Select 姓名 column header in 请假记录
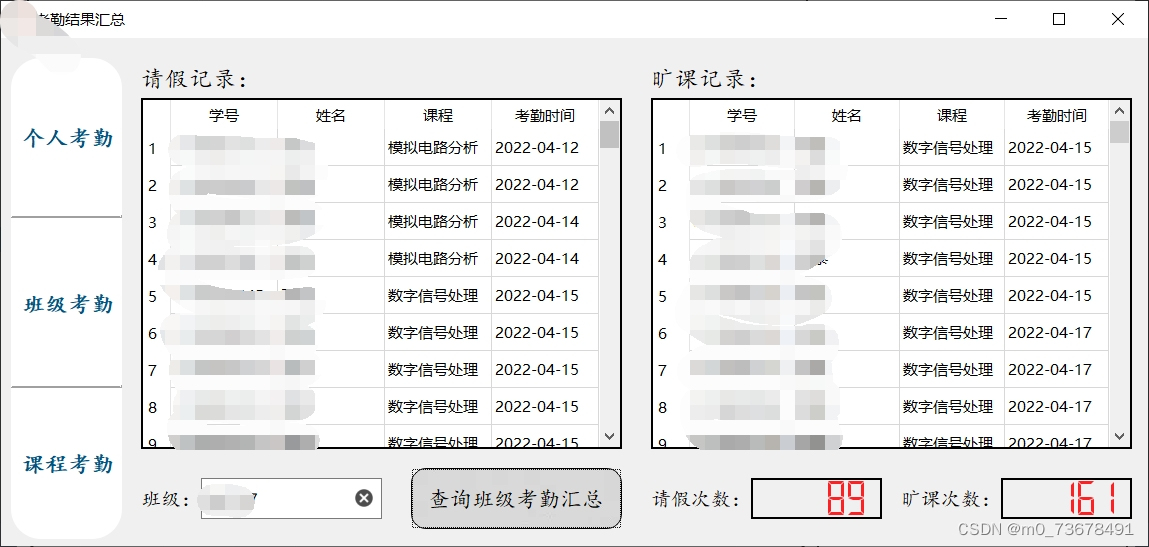Viewport: 1149px width, 547px height. (x=330, y=115)
